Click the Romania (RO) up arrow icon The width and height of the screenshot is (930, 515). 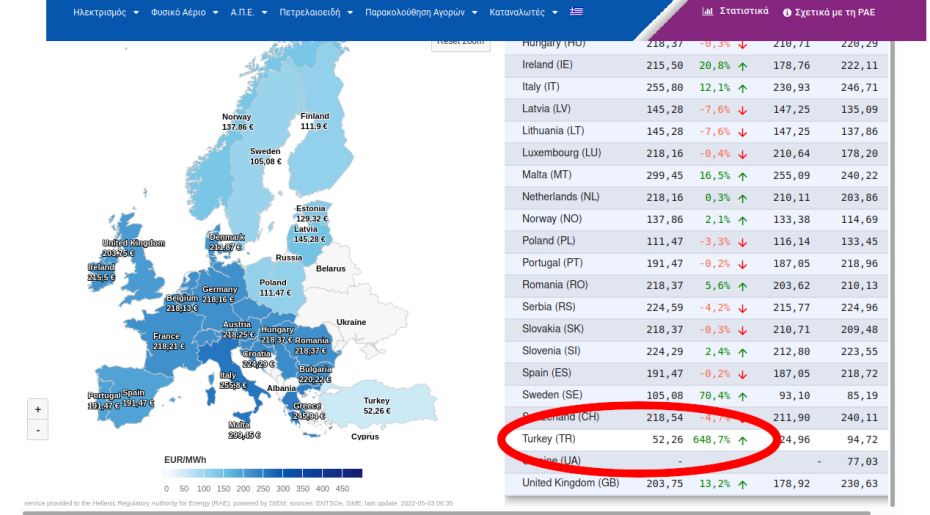coord(743,286)
